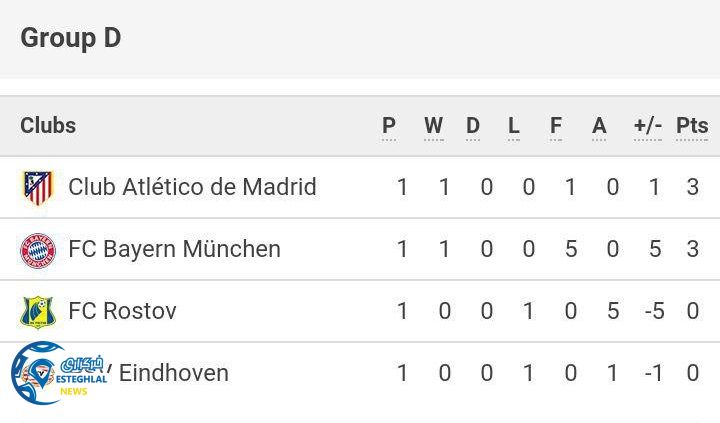Click the Clubs column header
This screenshot has width=720, height=423.
(48, 125)
